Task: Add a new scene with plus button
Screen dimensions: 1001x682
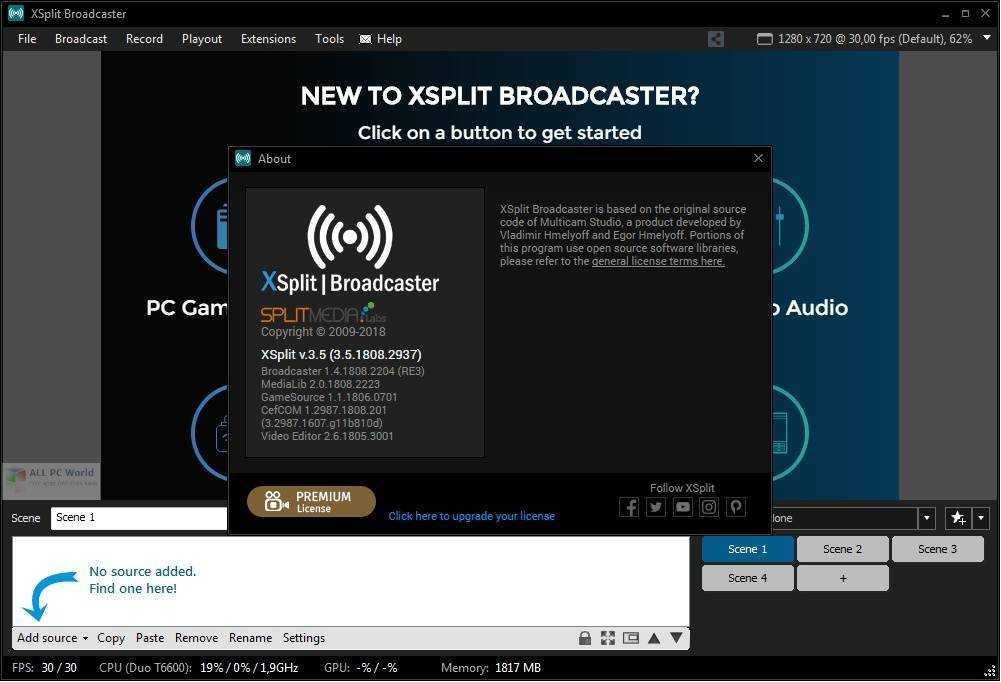Action: click(843, 578)
